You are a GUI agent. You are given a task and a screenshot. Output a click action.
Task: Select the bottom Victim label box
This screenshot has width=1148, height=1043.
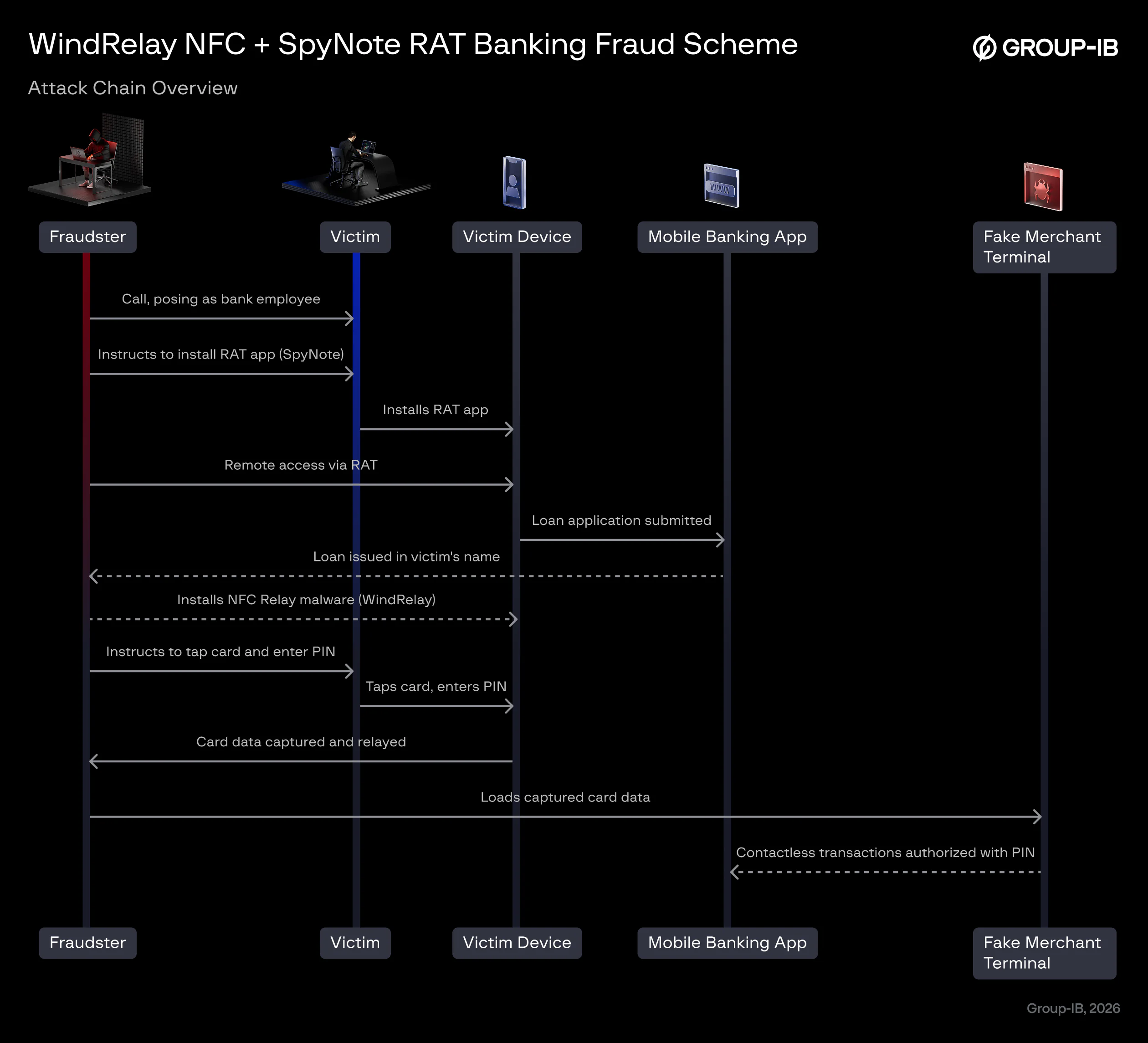[355, 943]
